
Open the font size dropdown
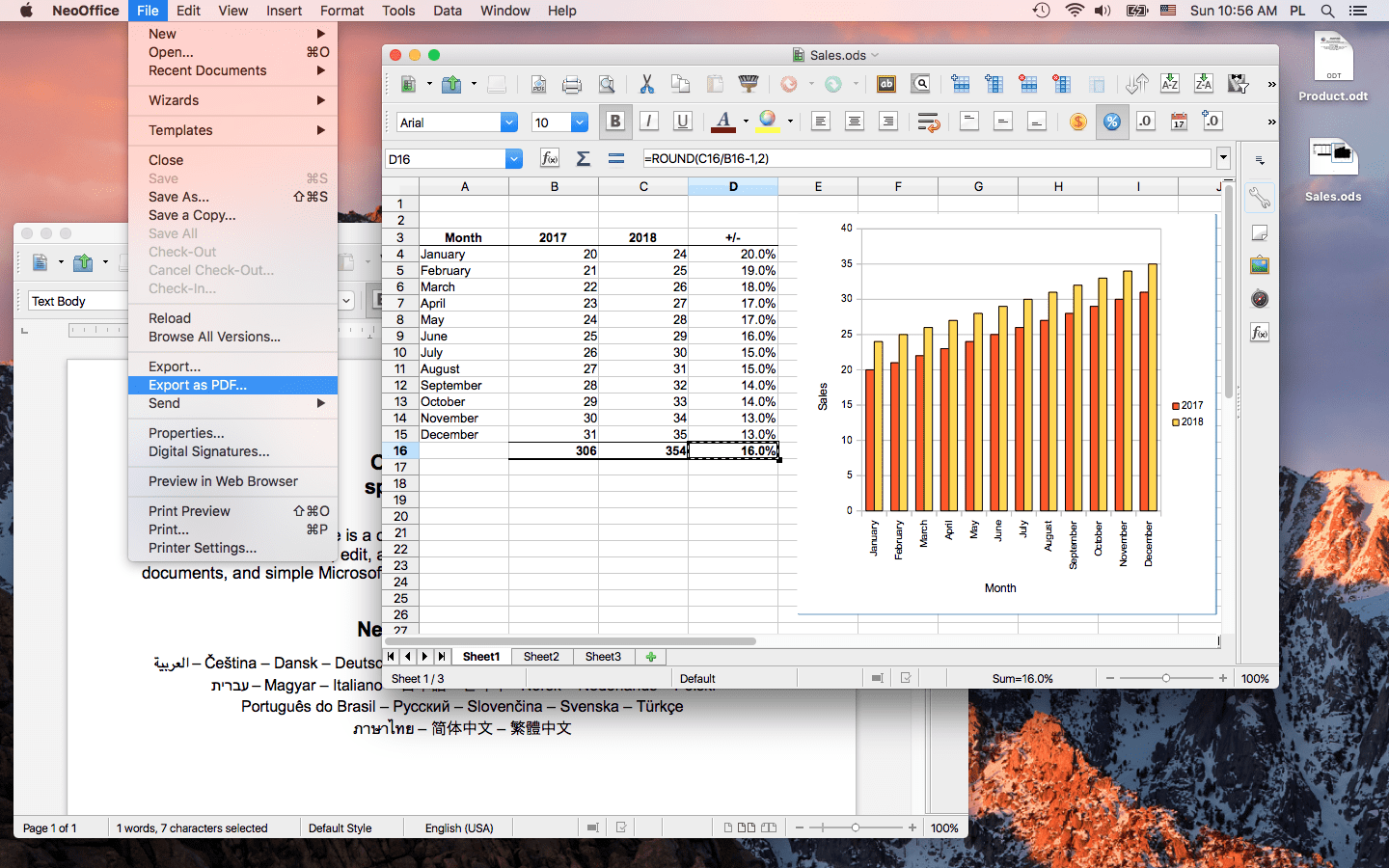coord(579,122)
